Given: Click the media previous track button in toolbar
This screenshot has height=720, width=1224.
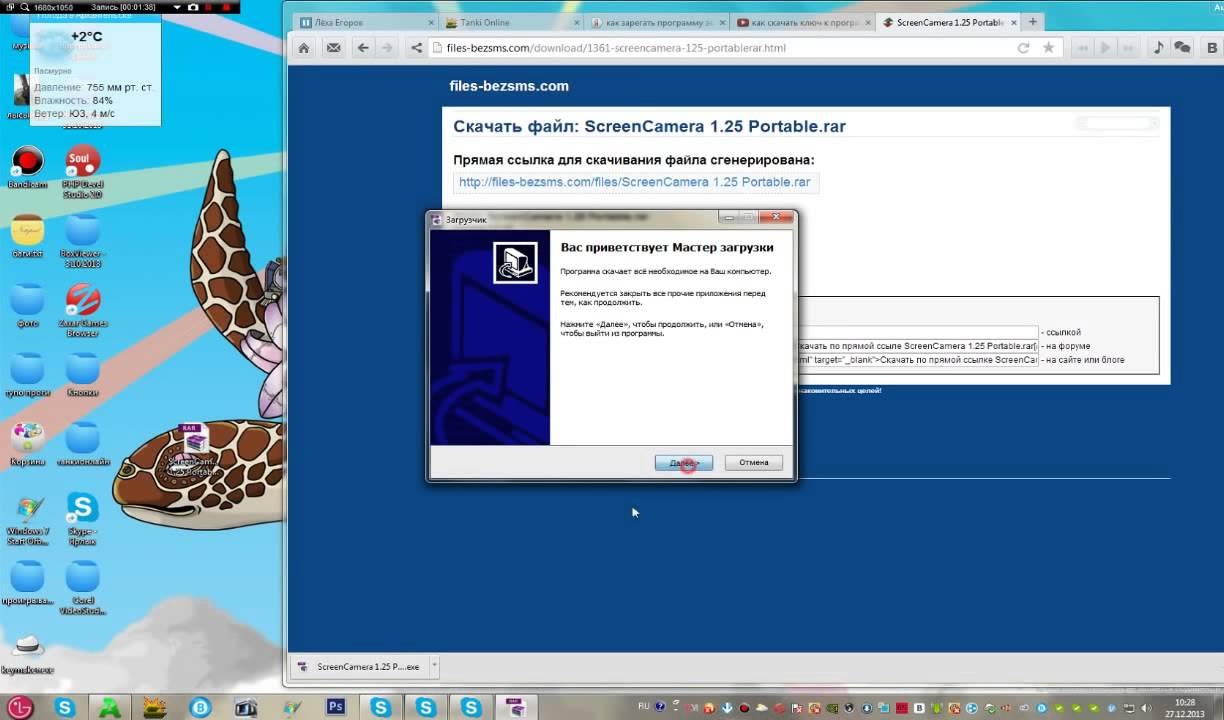Looking at the screenshot, I should coord(1081,48).
